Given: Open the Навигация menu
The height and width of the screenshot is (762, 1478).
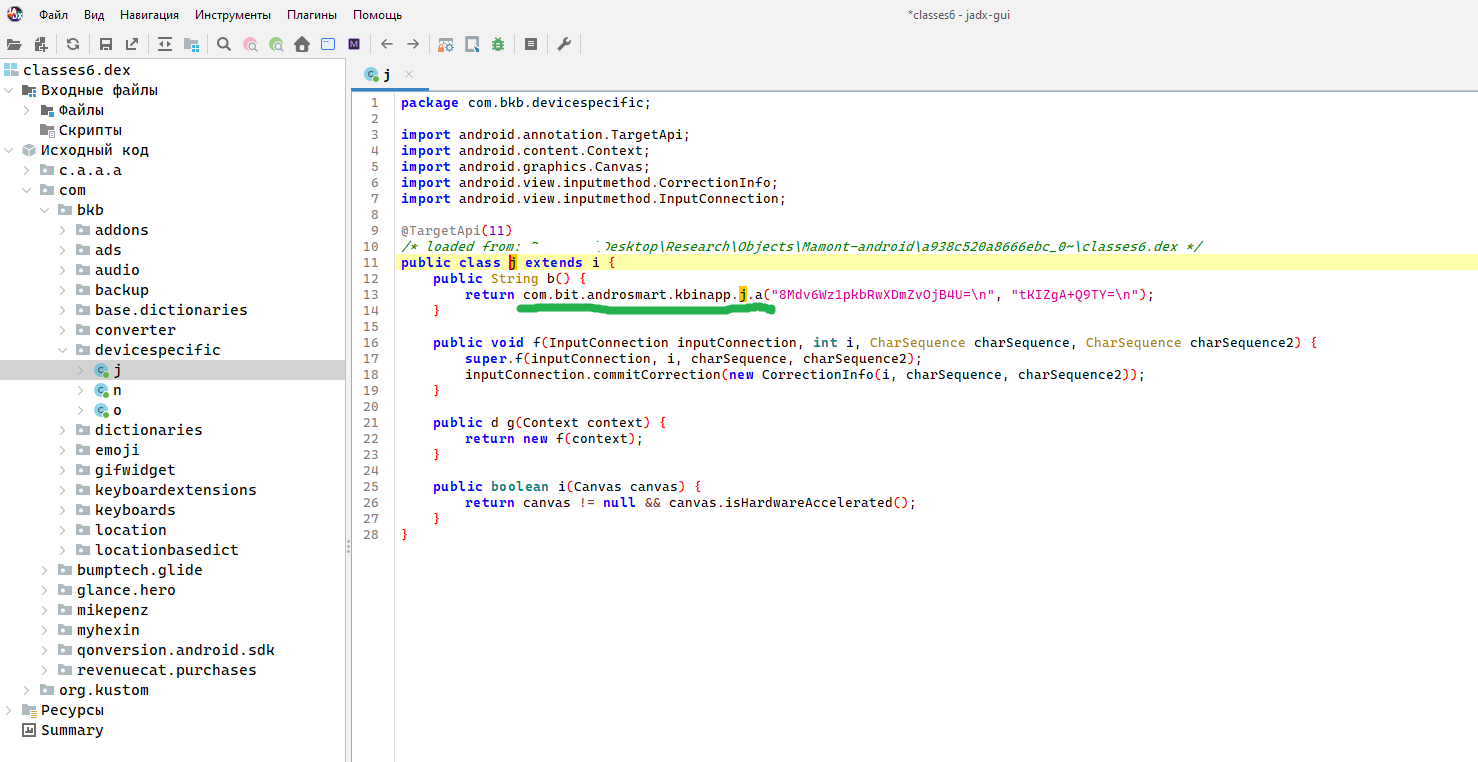Looking at the screenshot, I should (x=149, y=15).
